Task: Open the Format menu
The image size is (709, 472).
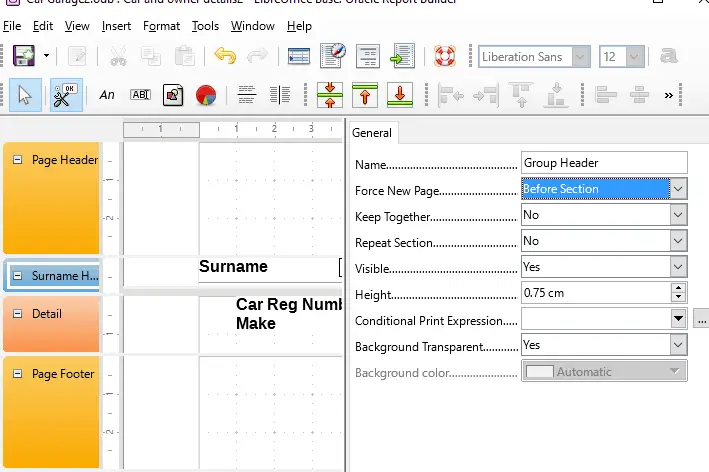Action: pyautogui.click(x=161, y=26)
